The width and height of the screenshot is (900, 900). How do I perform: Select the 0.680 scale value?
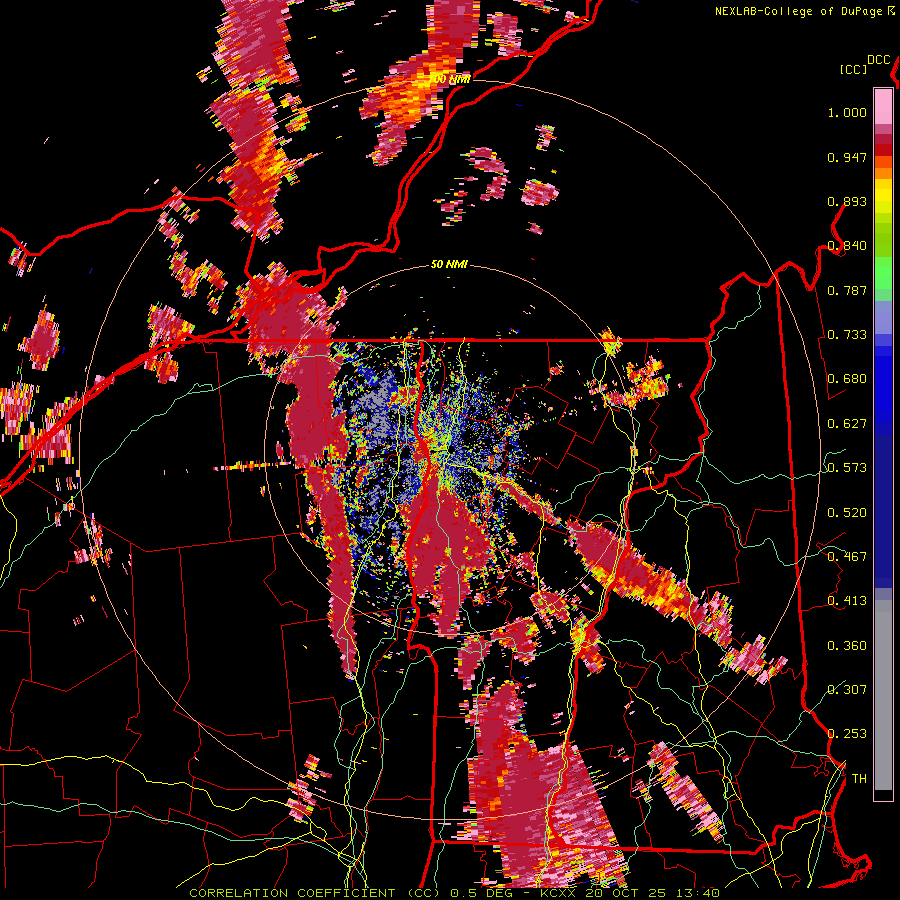[x=847, y=379]
